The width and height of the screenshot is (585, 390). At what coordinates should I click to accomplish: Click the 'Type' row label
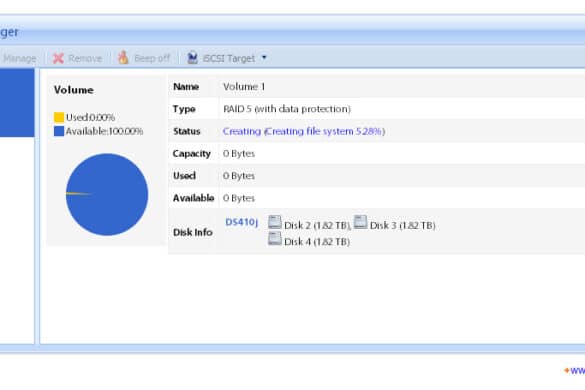pyautogui.click(x=184, y=109)
